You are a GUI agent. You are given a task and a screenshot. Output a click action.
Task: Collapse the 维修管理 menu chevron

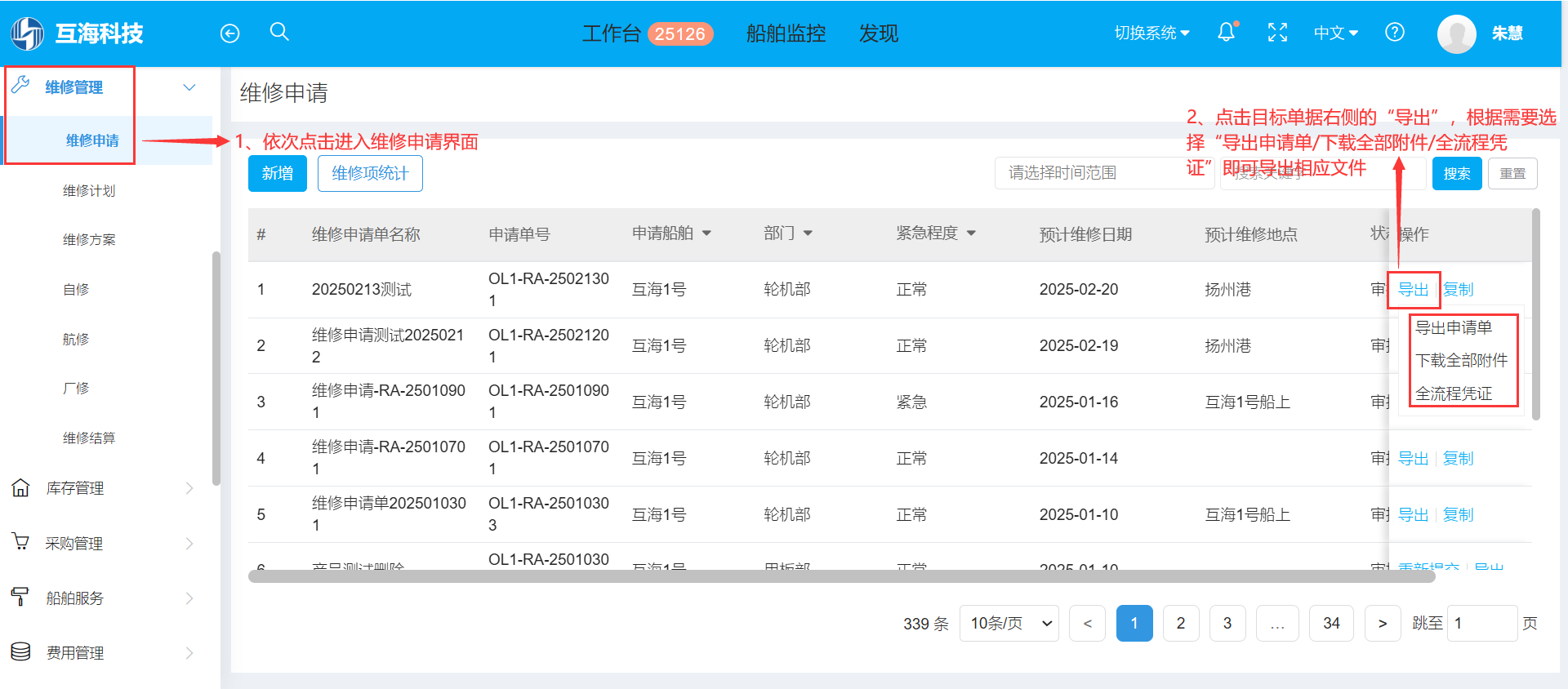(189, 87)
